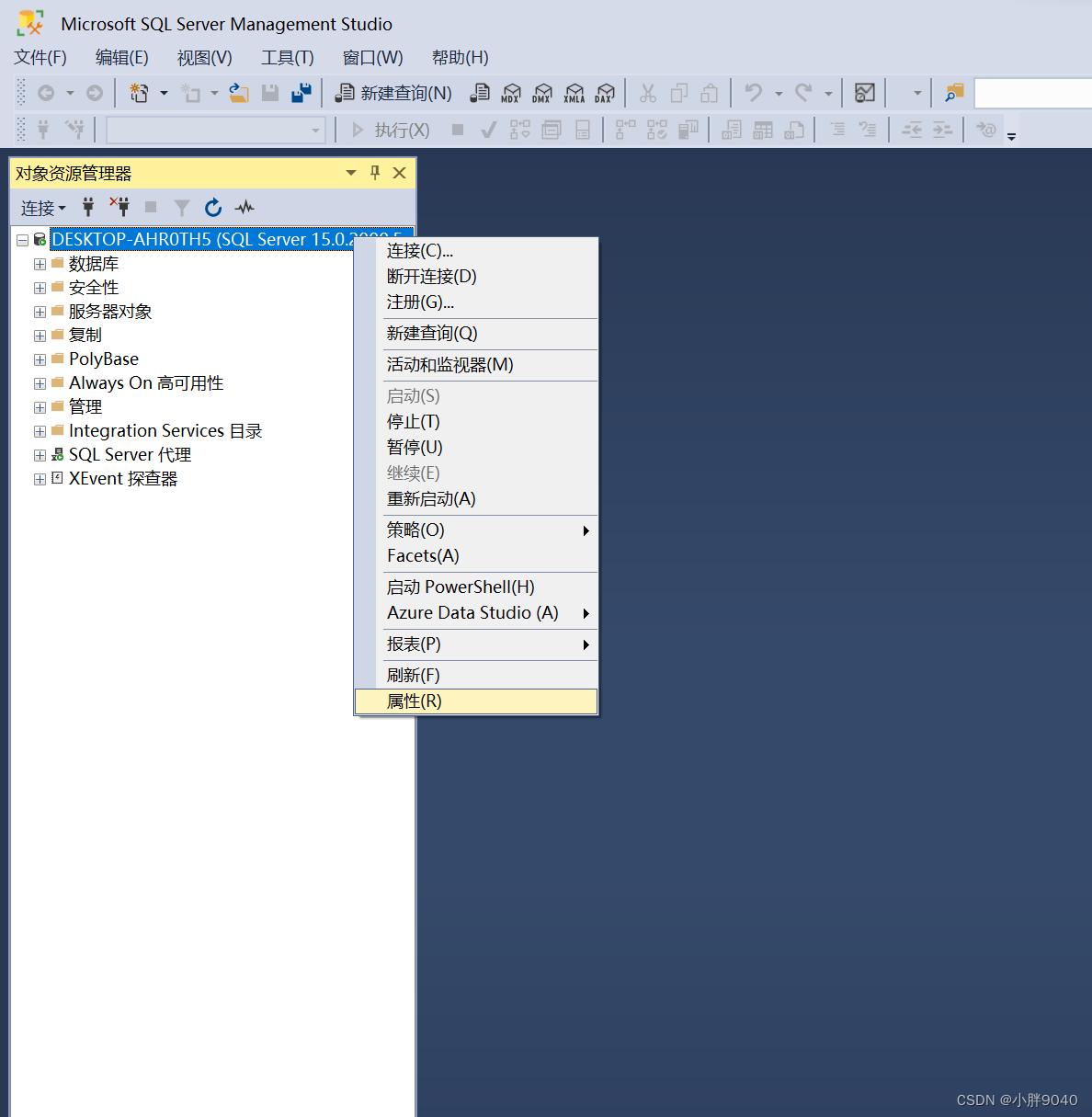Close the 对象资源管理器 panel
Screen dimensions: 1092x1117
point(399,173)
